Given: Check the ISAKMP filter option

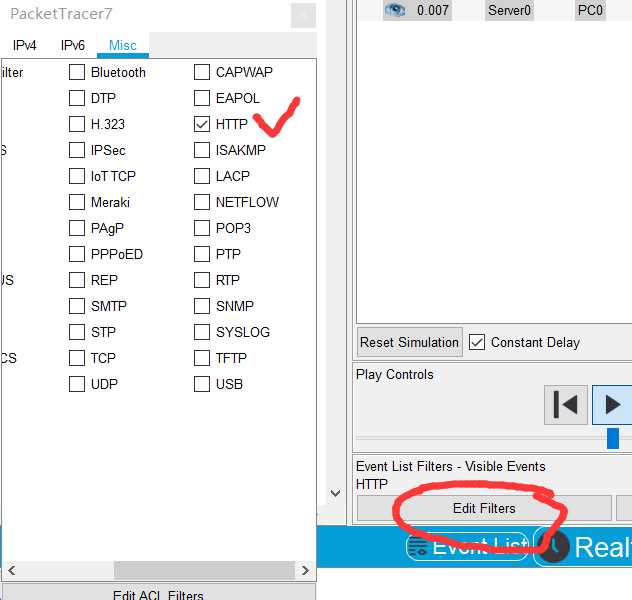Looking at the screenshot, I should click(202, 150).
